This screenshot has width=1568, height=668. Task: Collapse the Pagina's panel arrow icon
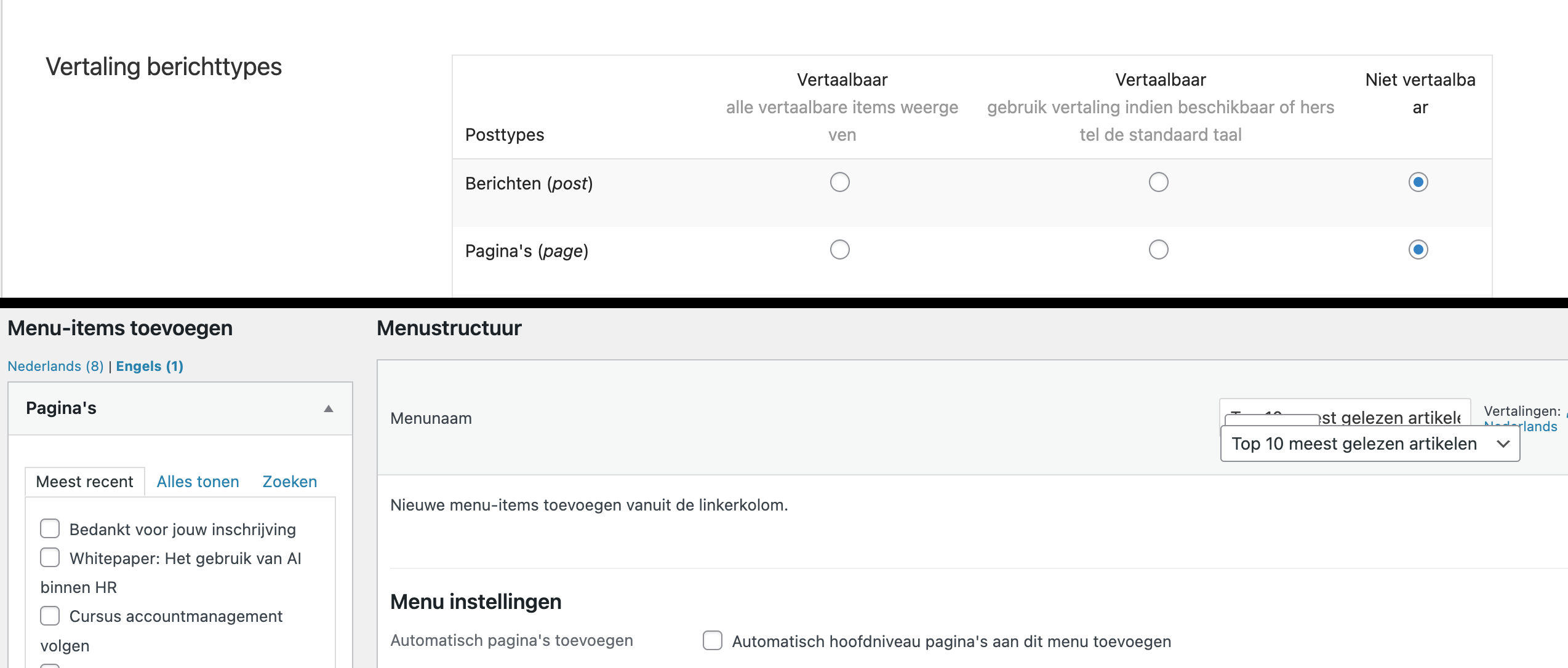329,409
